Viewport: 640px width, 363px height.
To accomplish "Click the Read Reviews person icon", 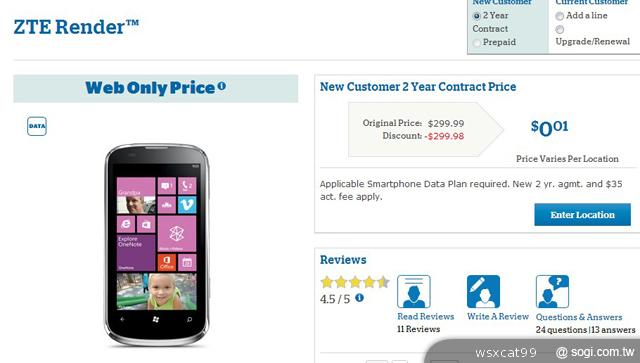I will pos(413,292).
